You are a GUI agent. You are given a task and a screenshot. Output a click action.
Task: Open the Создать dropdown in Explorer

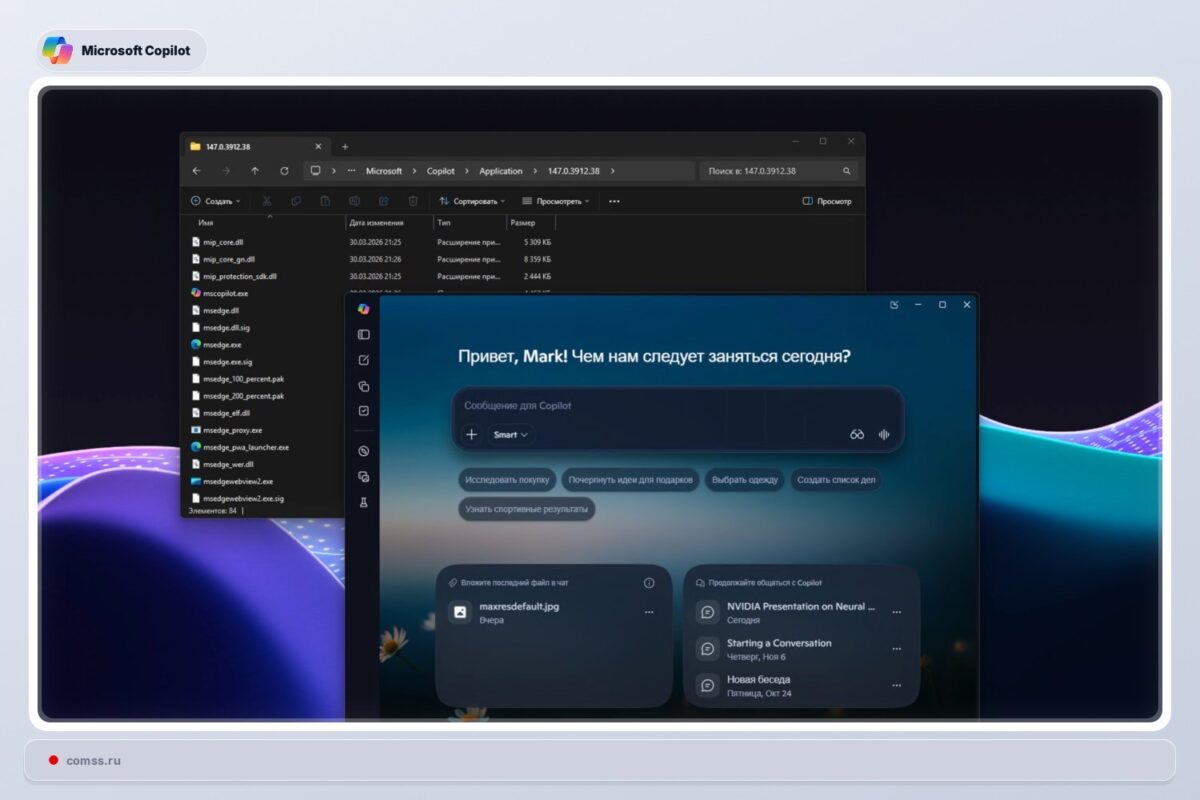pyautogui.click(x=216, y=201)
